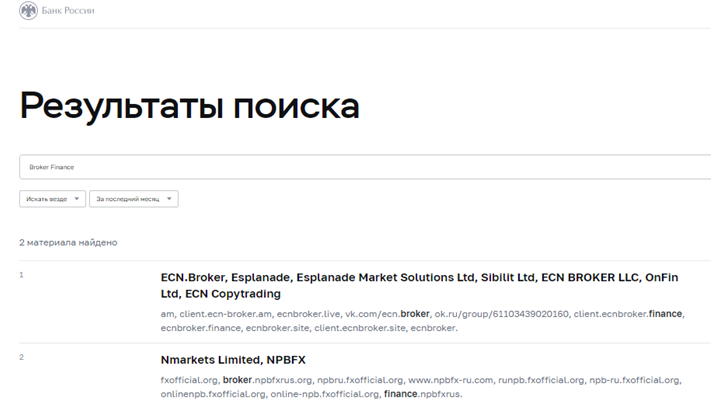Image resolution: width=712 pixels, height=403 pixels.
Task: Select the Результаты поиска heading
Action: [x=190, y=106]
